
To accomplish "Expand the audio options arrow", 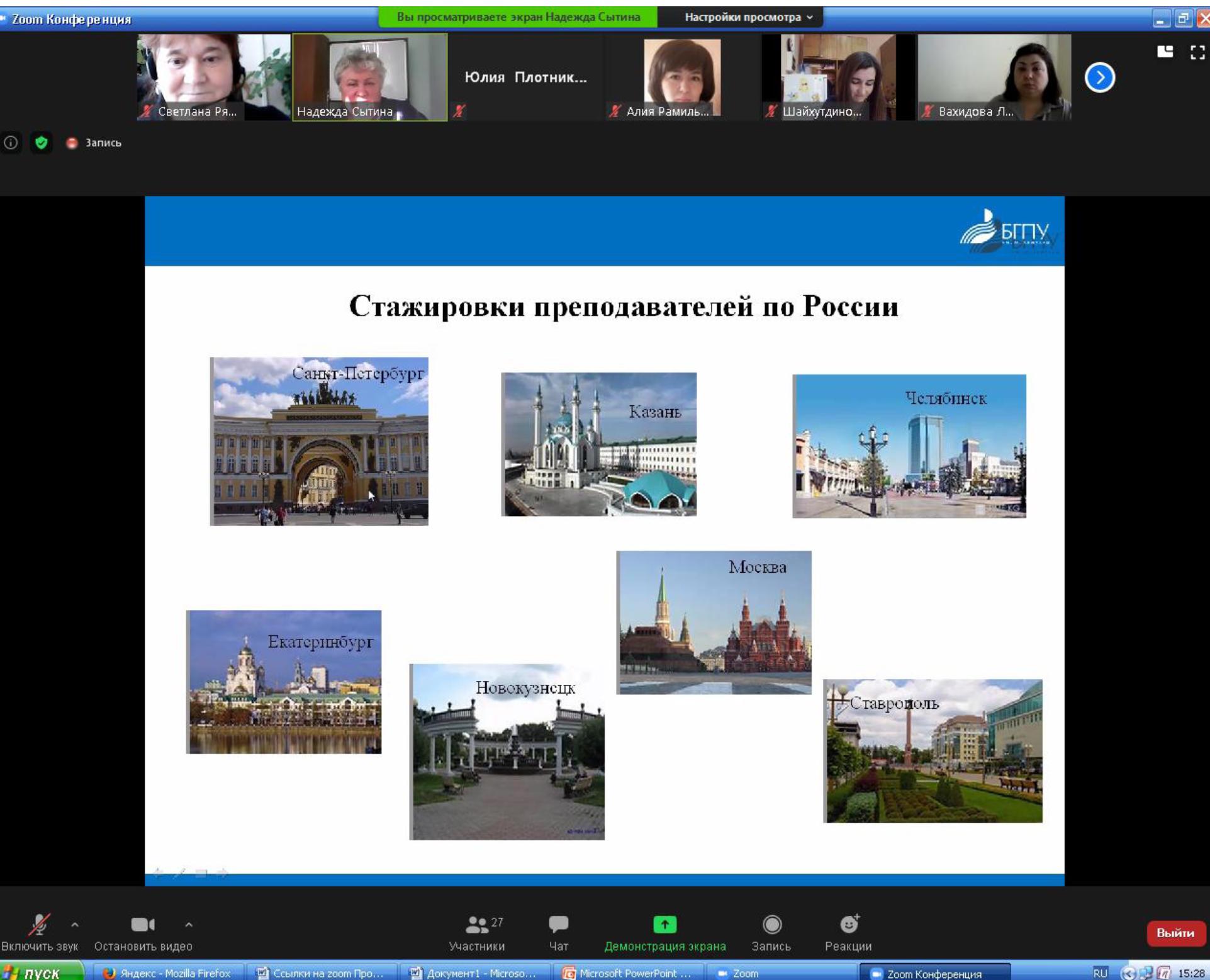I will (75, 924).
